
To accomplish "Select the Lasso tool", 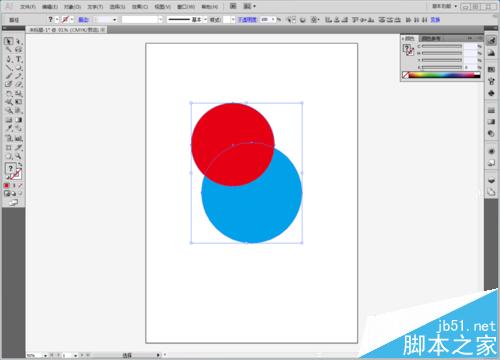I will click(19, 50).
